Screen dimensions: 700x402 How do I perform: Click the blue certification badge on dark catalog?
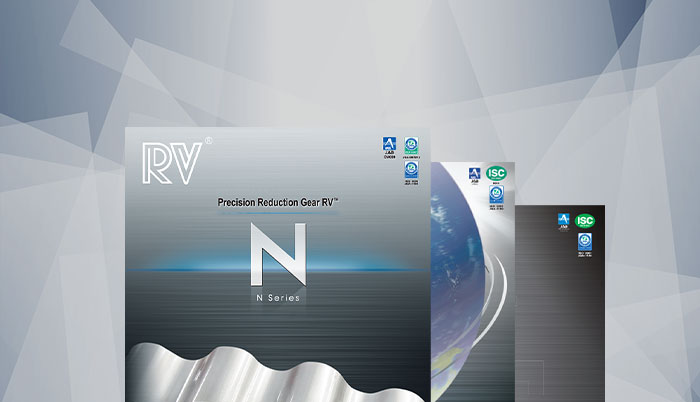pos(585,241)
